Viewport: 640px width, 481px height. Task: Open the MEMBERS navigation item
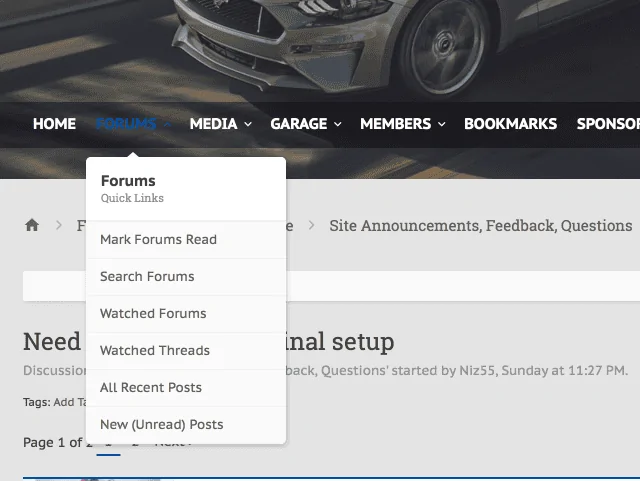point(396,124)
